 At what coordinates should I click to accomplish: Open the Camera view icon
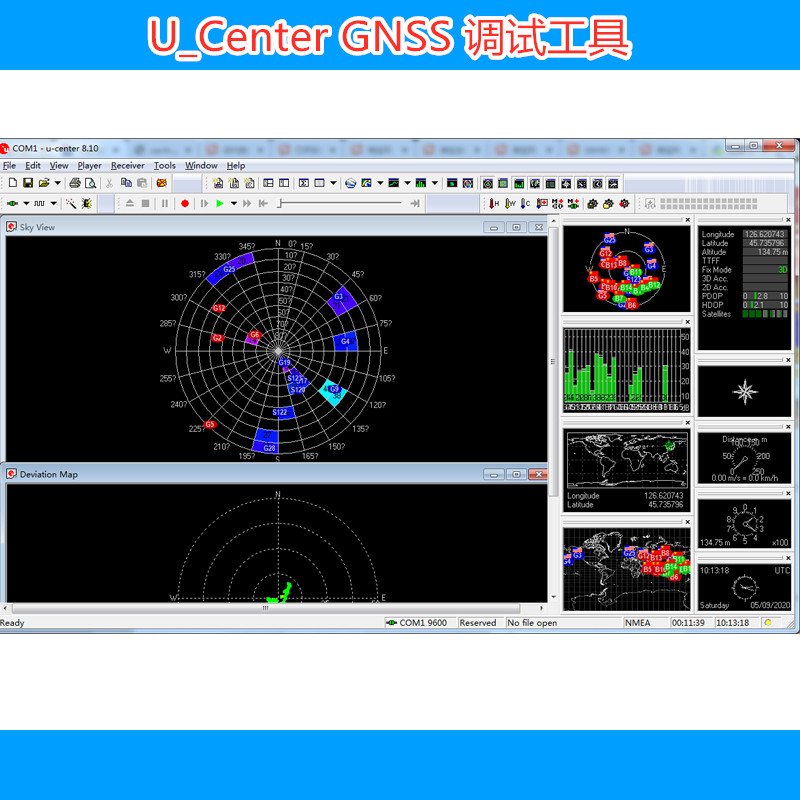(452, 183)
